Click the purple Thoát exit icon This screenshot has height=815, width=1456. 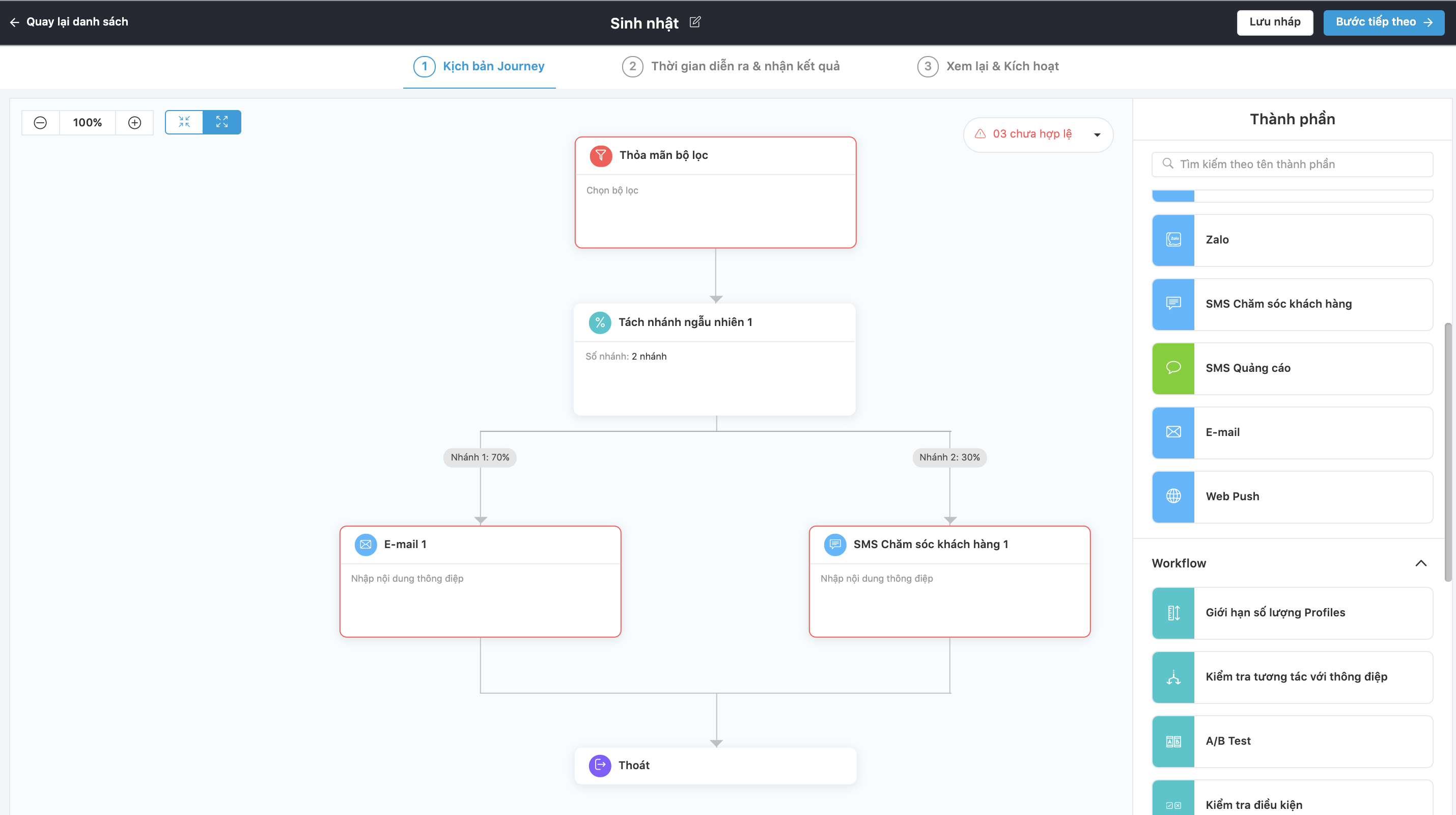[x=600, y=766]
